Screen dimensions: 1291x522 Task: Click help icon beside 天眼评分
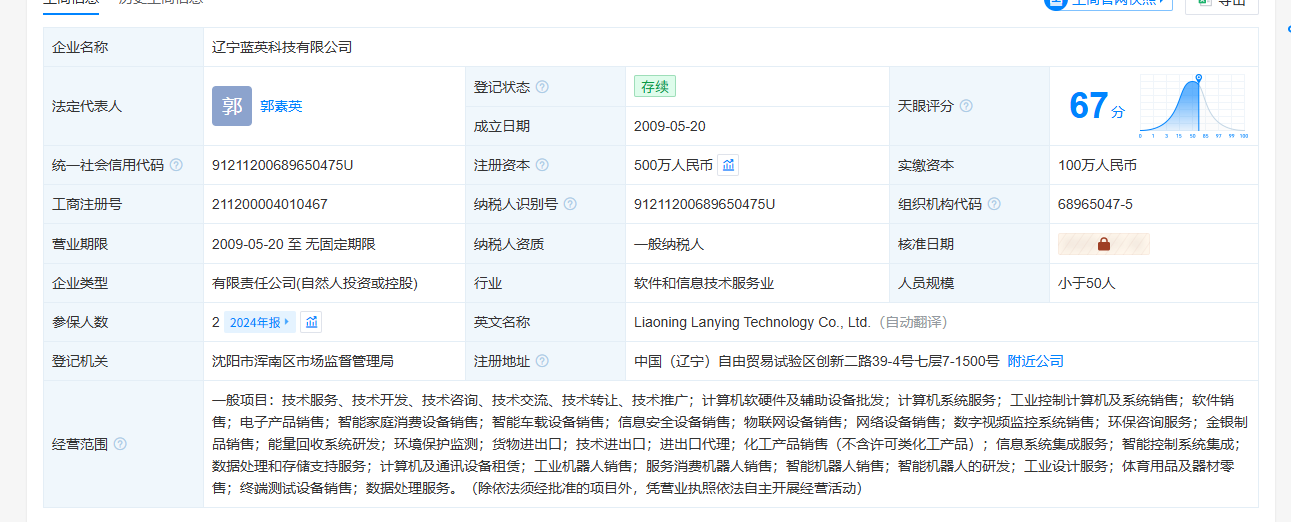966,106
